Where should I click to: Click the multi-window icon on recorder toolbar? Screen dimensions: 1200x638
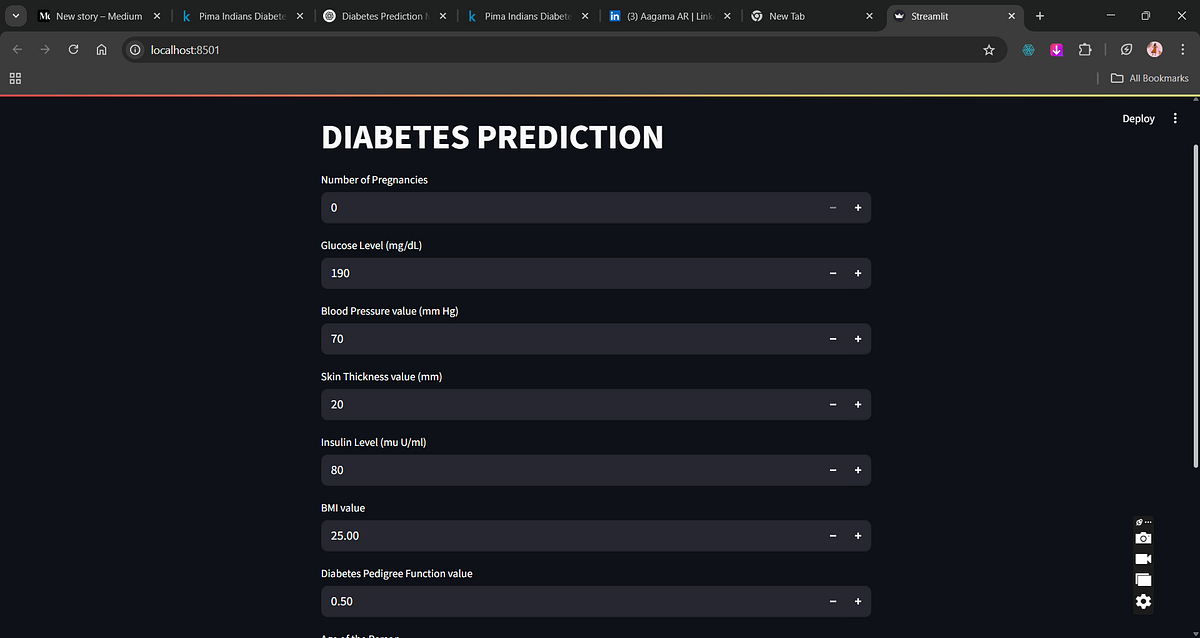1143,579
